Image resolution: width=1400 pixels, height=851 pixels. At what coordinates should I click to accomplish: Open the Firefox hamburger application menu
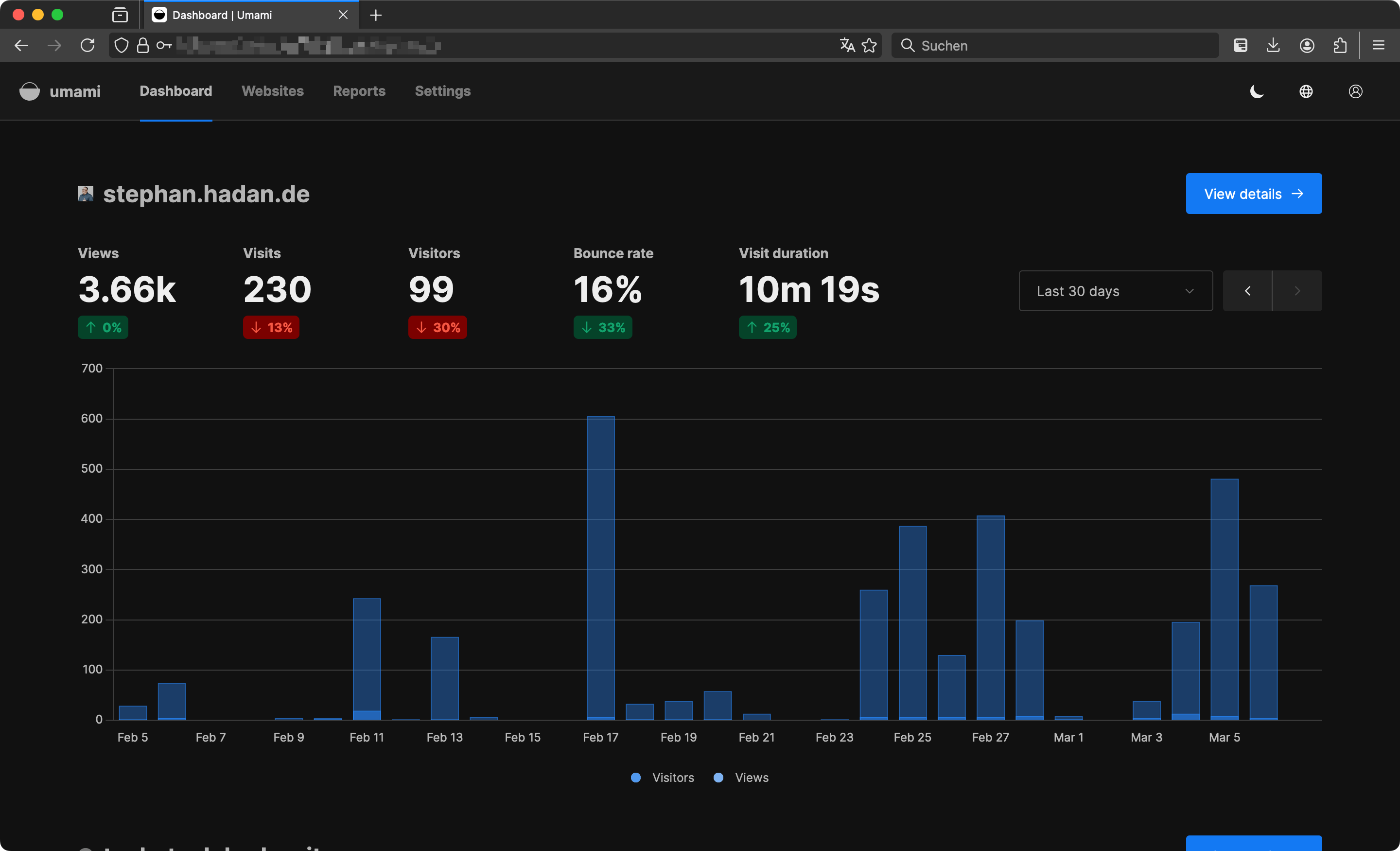coord(1378,46)
